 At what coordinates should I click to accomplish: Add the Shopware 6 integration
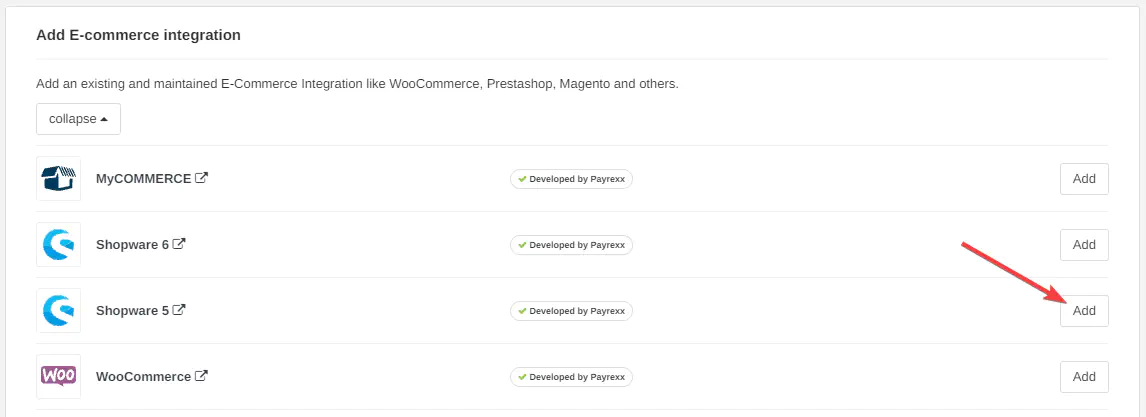(1084, 245)
